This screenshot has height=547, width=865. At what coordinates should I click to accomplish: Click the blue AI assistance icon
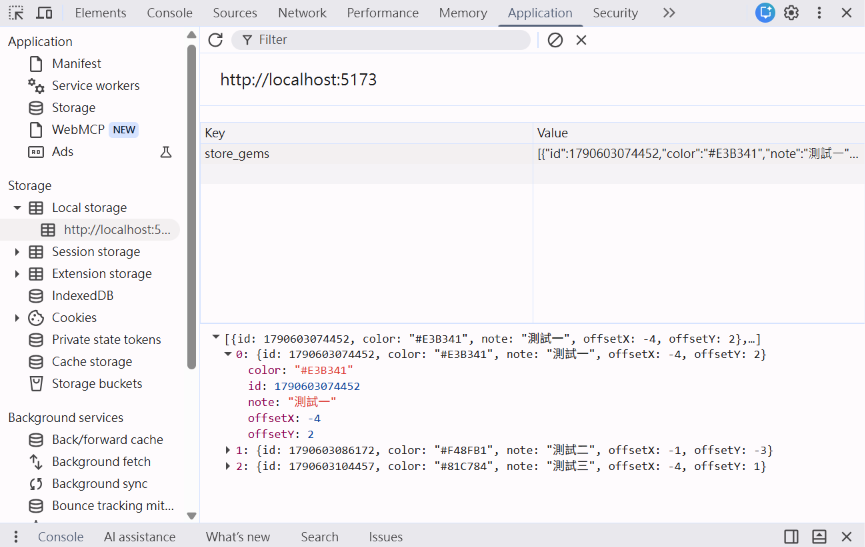(765, 13)
